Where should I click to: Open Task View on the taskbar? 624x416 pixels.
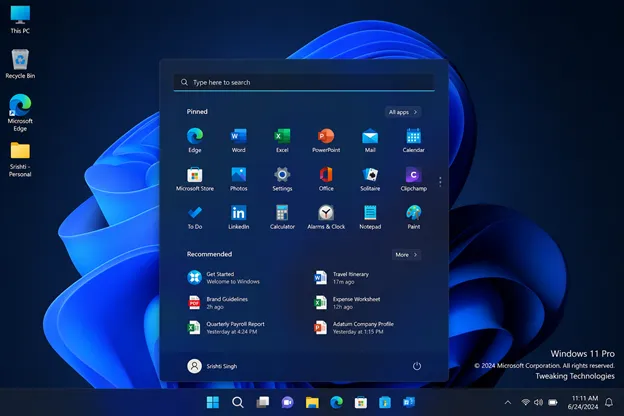[x=263, y=402]
